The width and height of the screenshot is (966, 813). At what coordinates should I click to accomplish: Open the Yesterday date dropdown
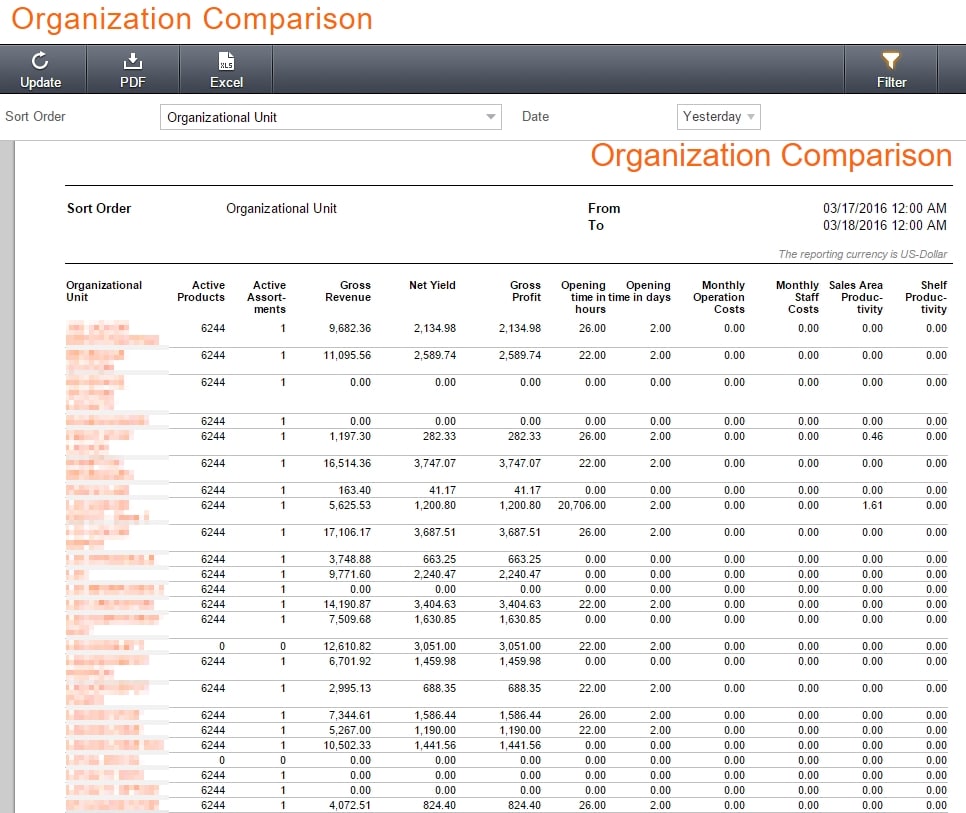(x=718, y=117)
